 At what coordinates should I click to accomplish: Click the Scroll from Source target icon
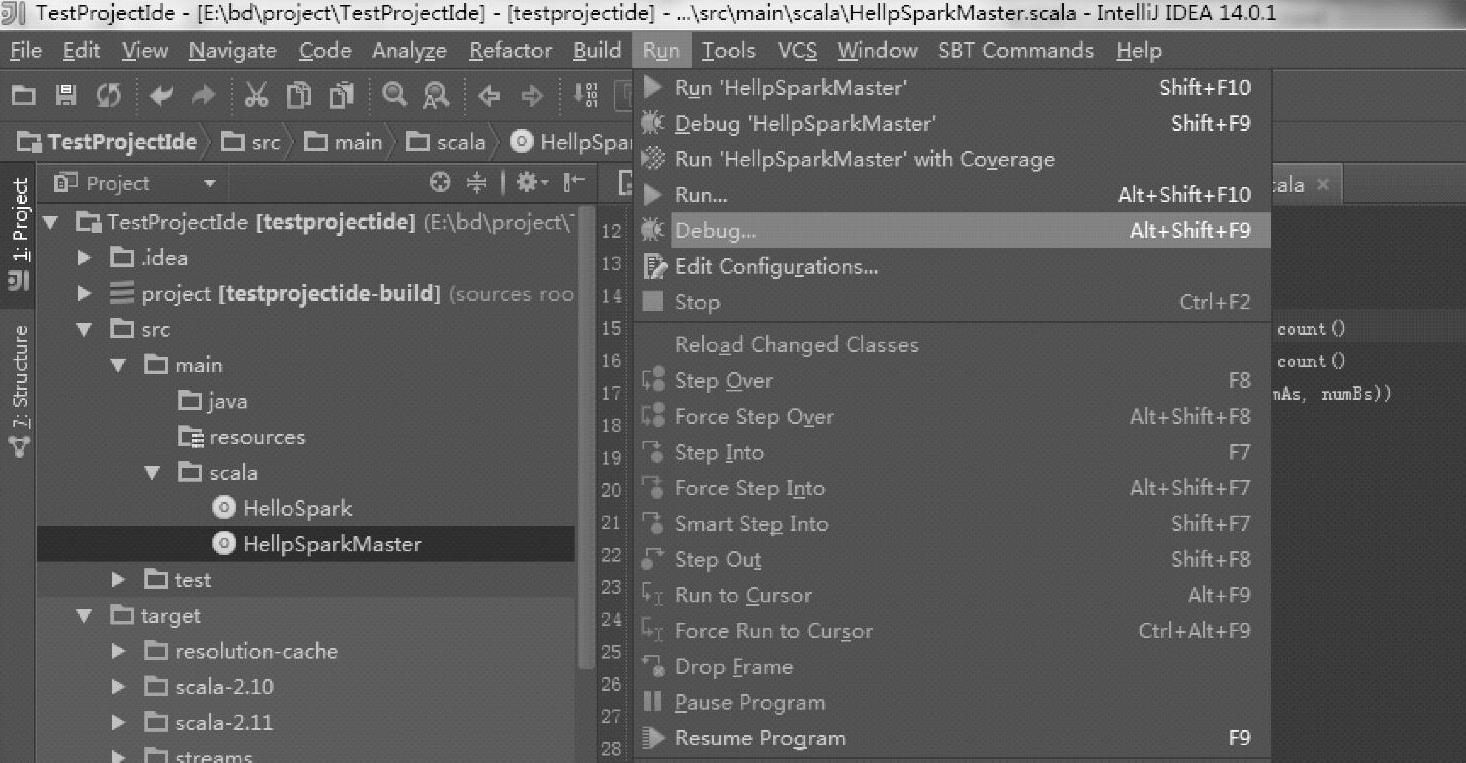pyautogui.click(x=440, y=183)
